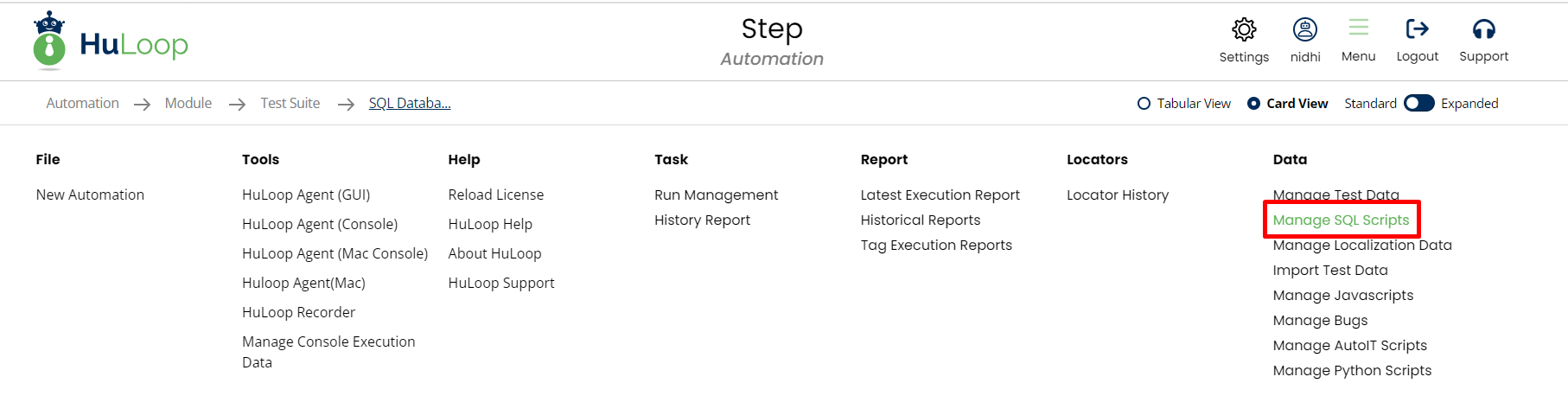Screen dimensions: 1568x415
Task: Select the Card View radio button
Action: (1253, 104)
